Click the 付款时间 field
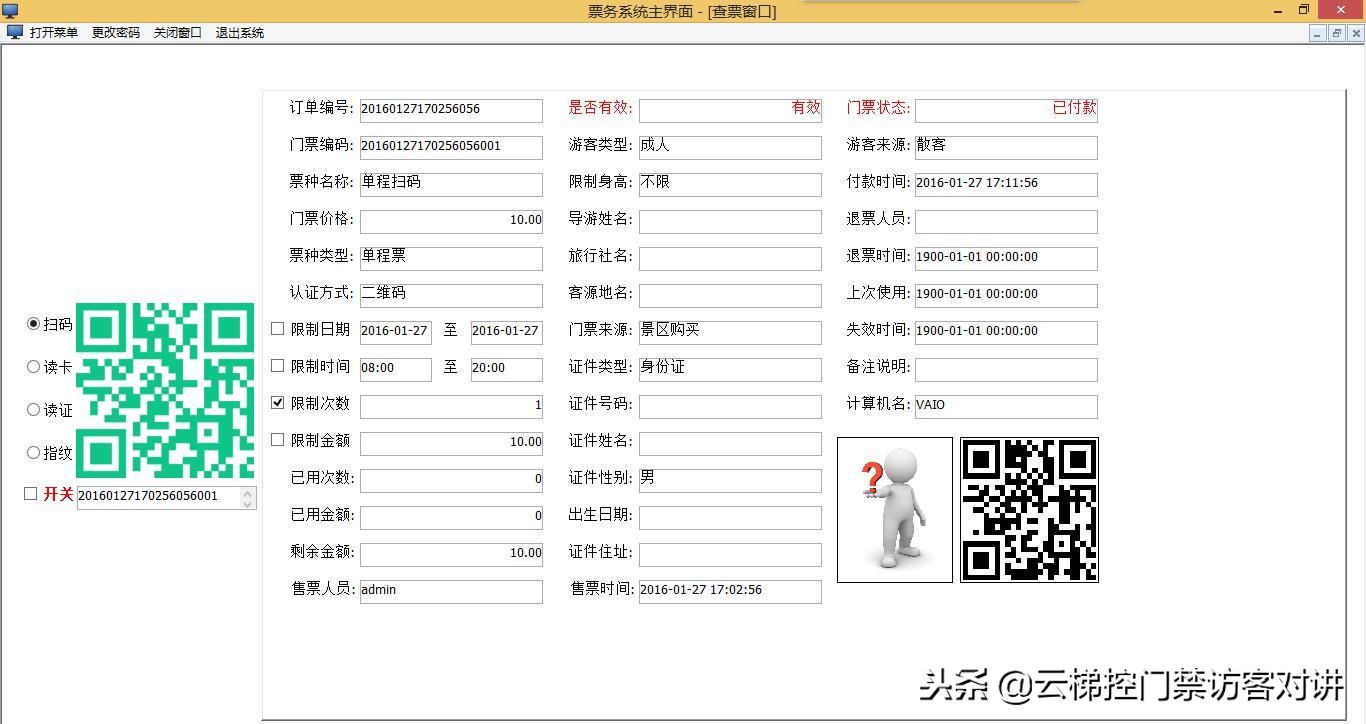The height and width of the screenshot is (724, 1366). tap(1006, 184)
